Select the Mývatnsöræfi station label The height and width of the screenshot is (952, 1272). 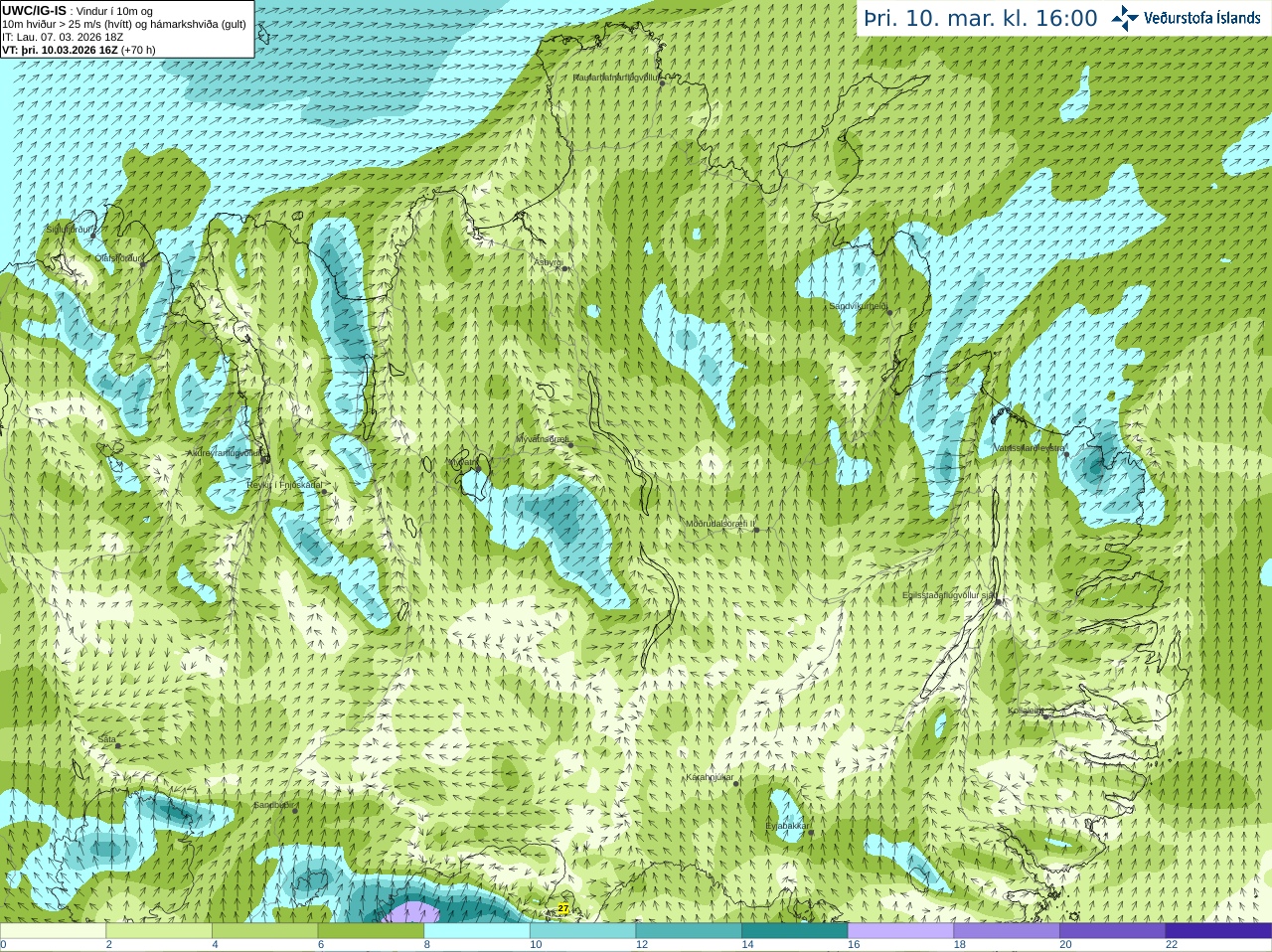[543, 438]
